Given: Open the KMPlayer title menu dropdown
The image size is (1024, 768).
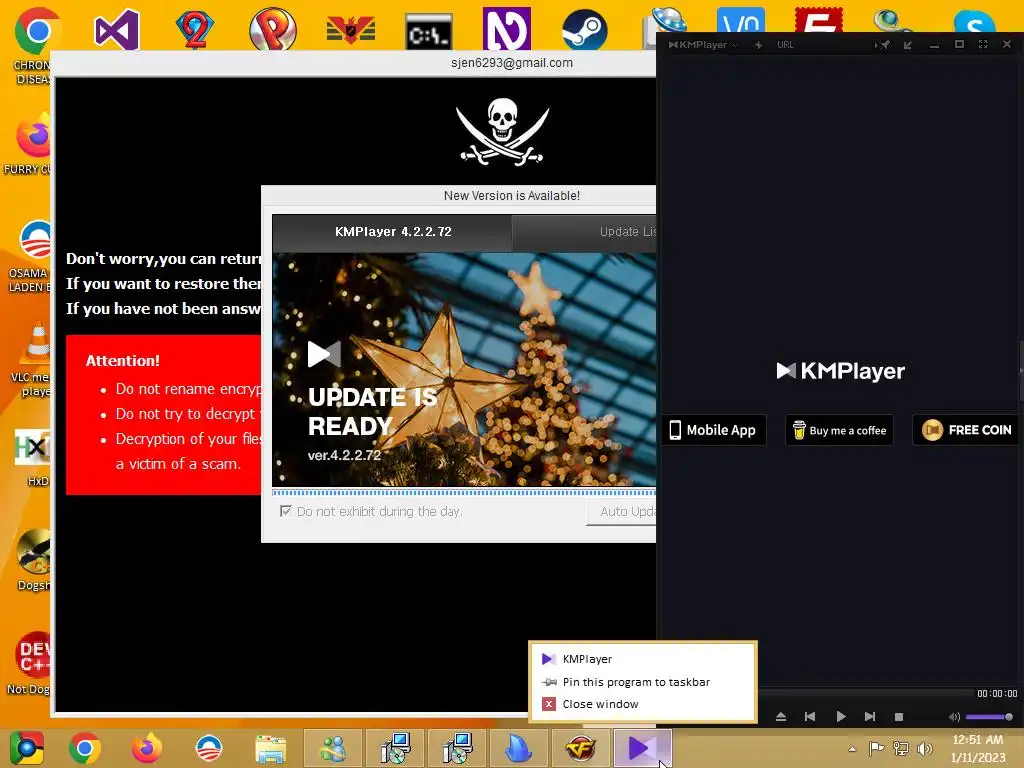Looking at the screenshot, I should pos(703,45).
